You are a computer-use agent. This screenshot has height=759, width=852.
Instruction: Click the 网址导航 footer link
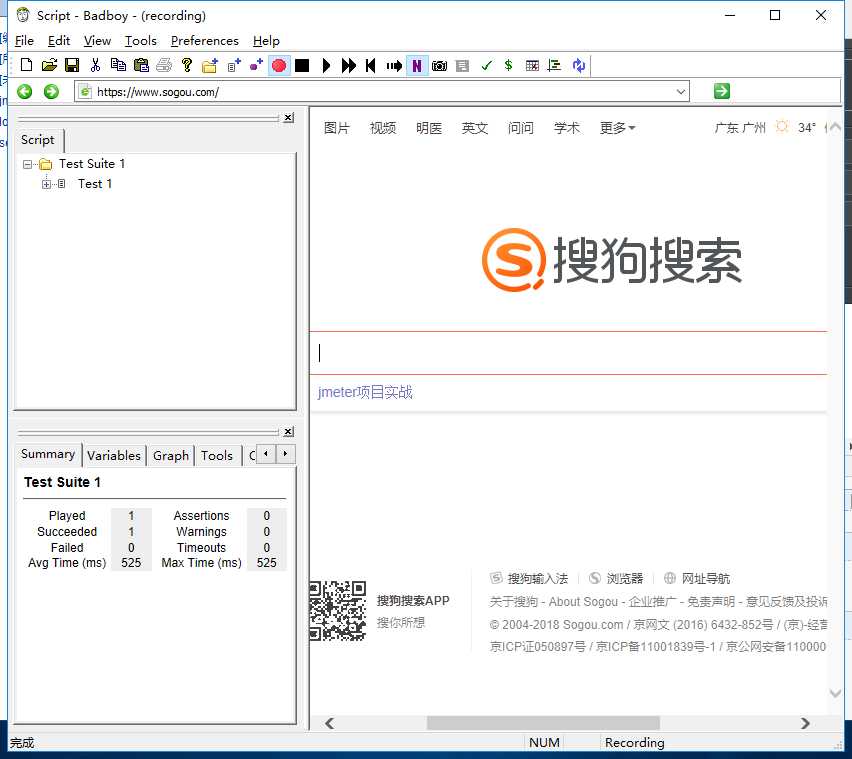click(706, 579)
